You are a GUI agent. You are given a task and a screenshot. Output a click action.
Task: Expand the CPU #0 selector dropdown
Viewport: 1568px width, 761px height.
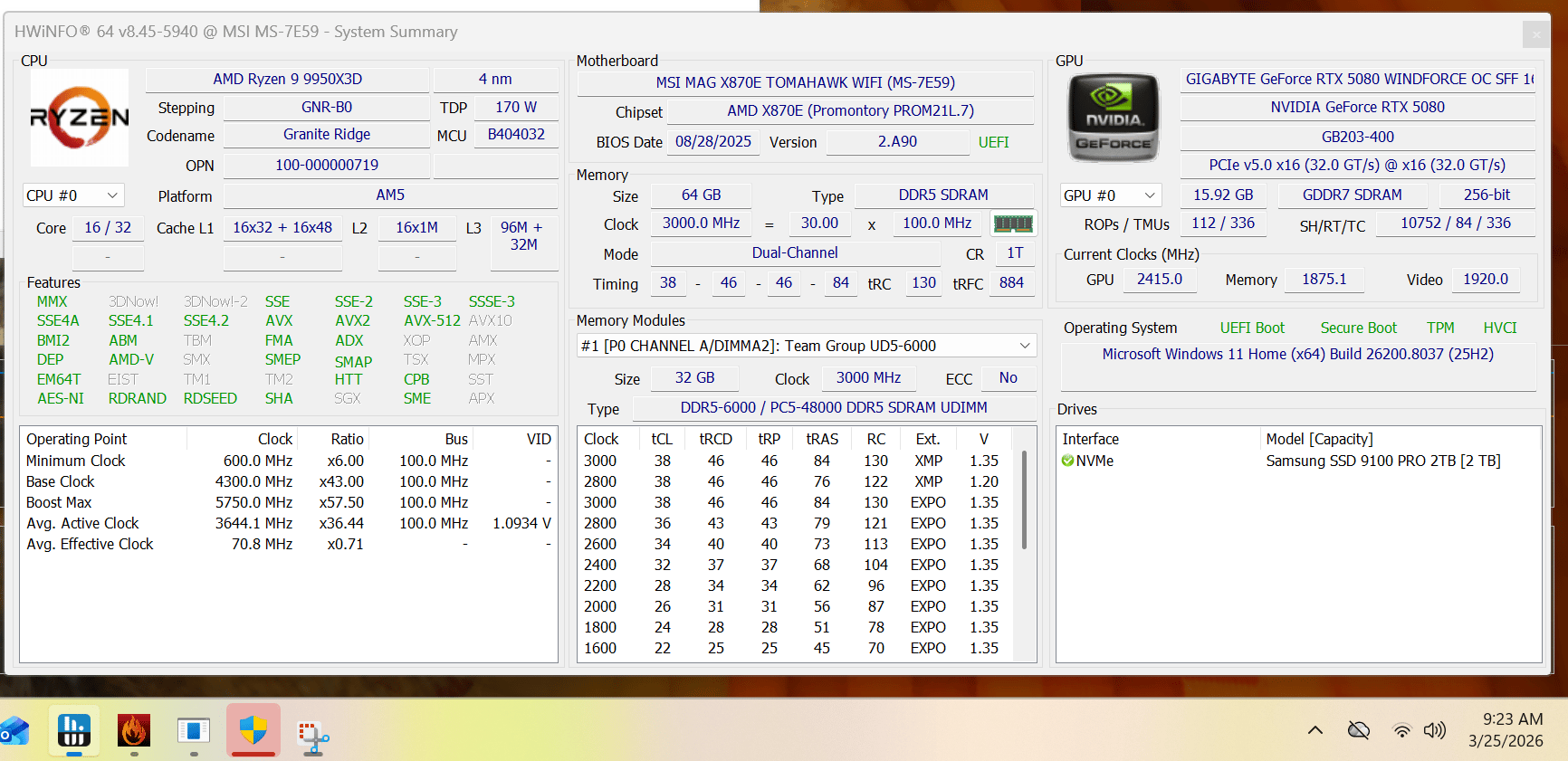point(73,195)
